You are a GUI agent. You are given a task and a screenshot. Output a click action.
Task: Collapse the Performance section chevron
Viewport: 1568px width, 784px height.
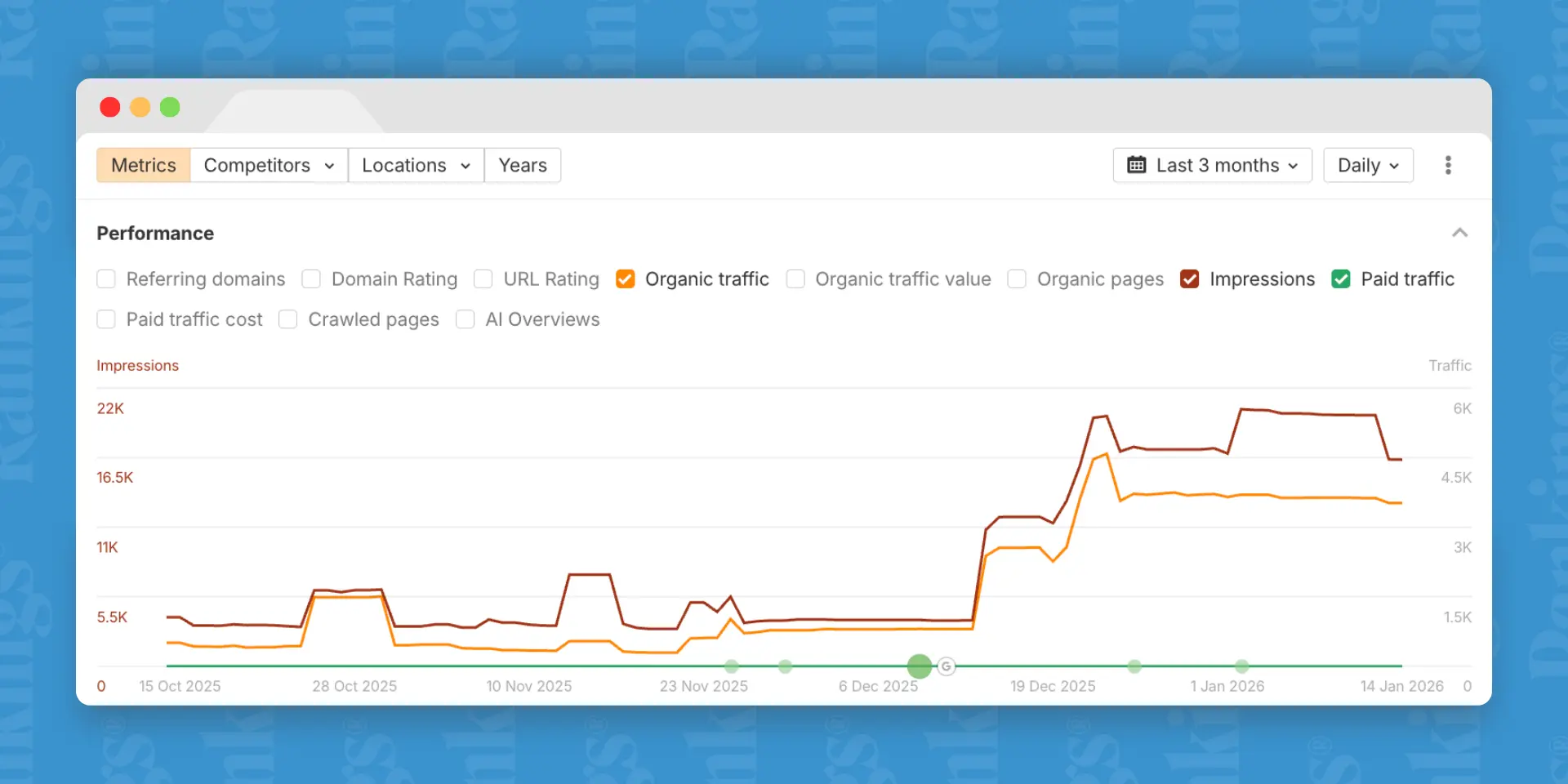(1460, 233)
